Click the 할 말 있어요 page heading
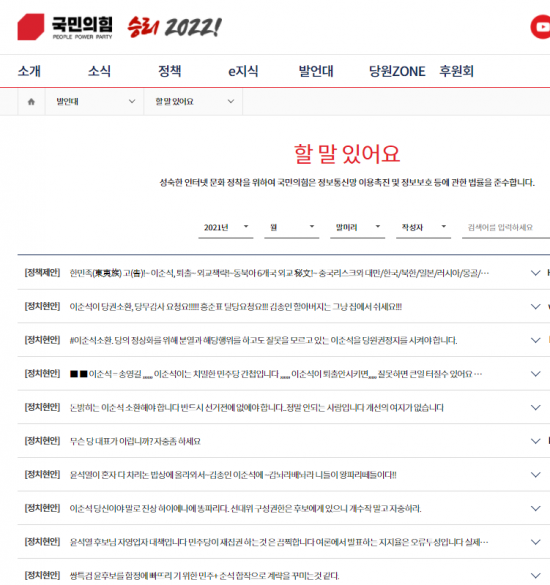 347,154
